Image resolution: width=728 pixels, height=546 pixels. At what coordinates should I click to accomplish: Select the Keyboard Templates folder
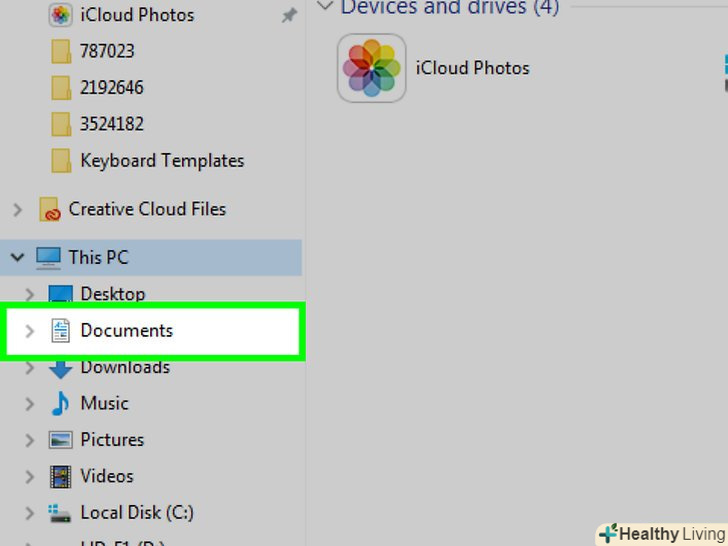162,161
